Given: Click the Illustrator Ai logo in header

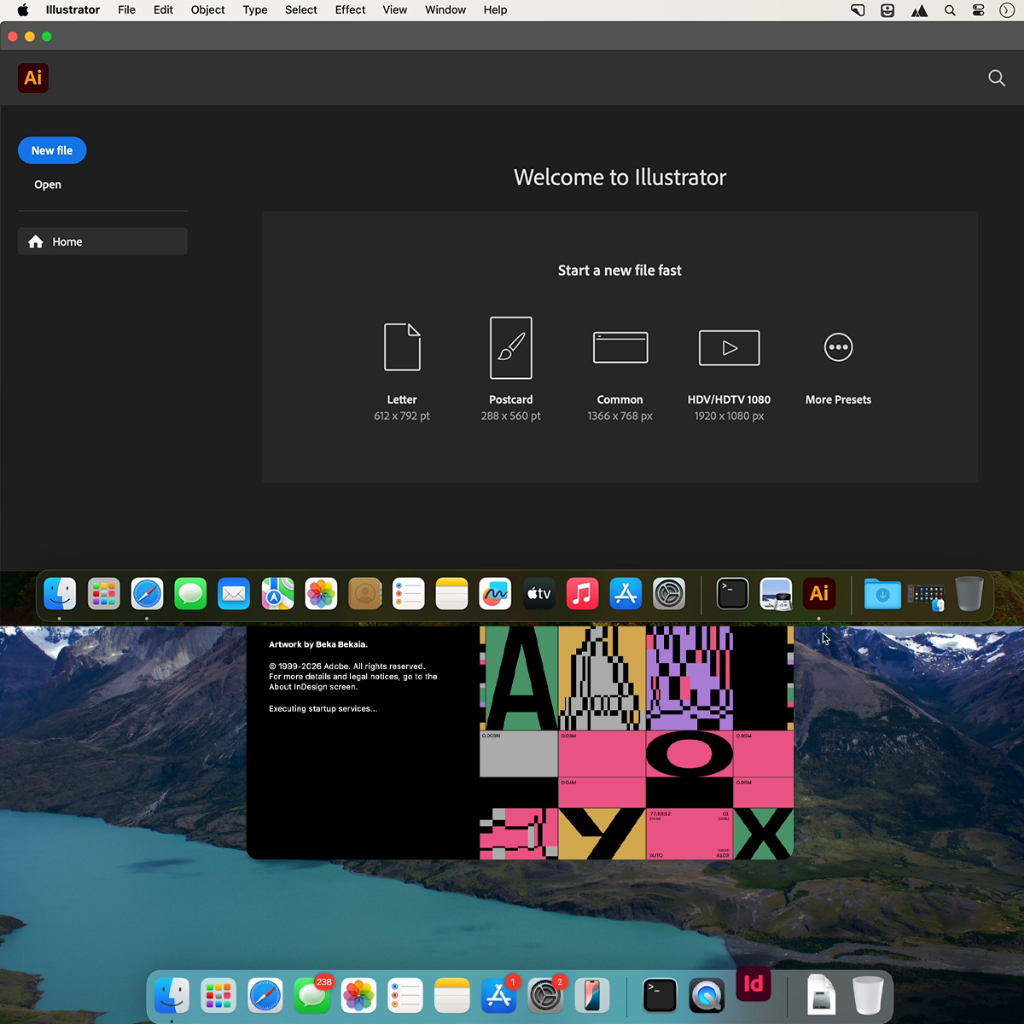Looking at the screenshot, I should tap(33, 78).
